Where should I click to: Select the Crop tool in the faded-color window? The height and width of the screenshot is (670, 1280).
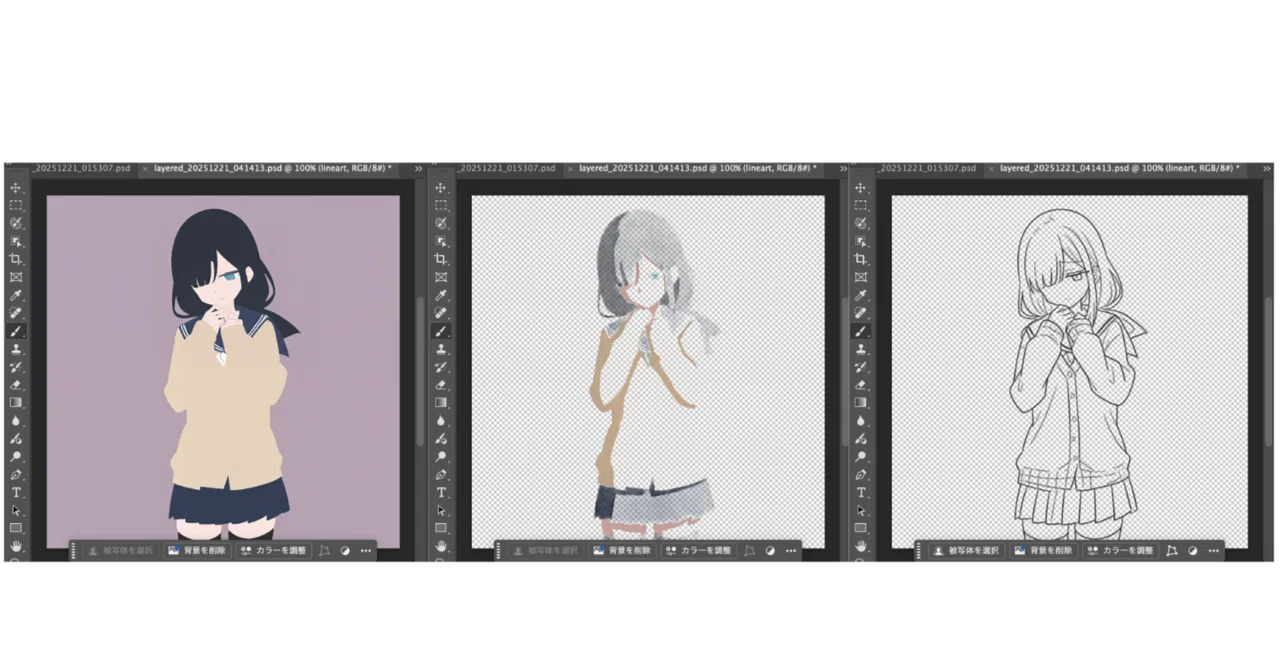440,259
